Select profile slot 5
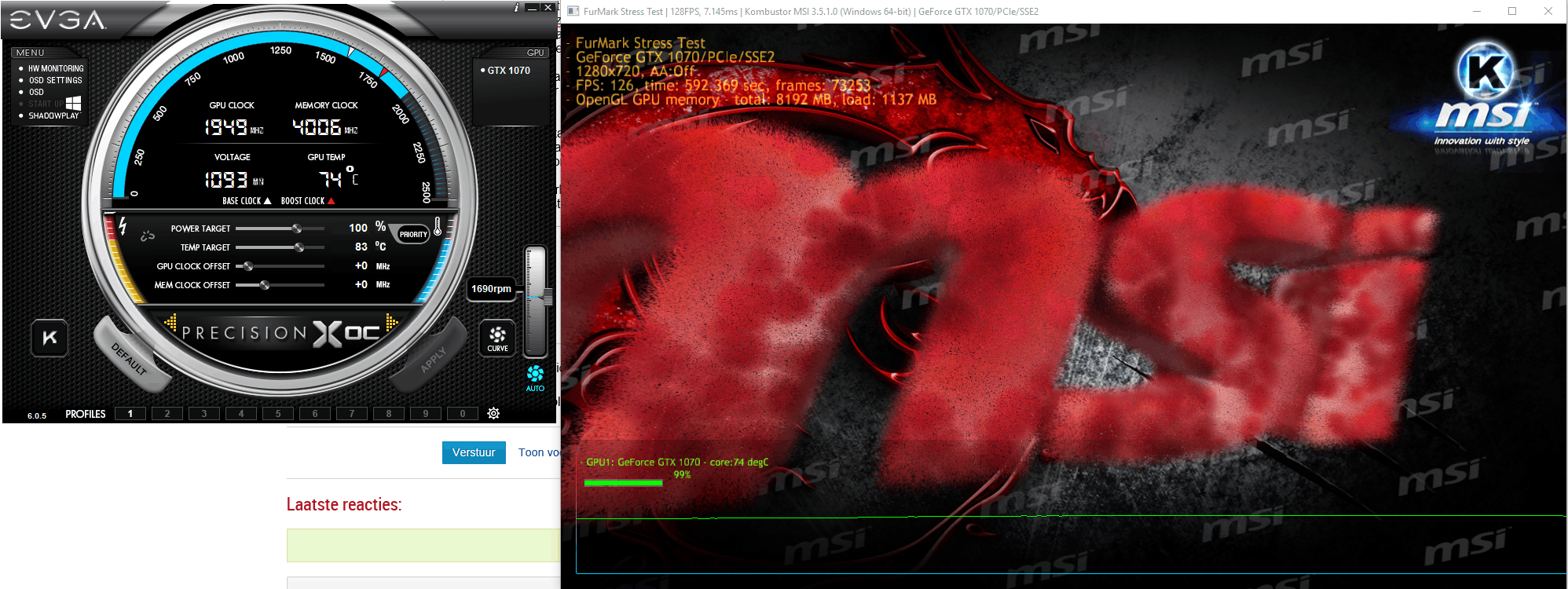Viewport: 1568px width, 589px height. pos(278,414)
